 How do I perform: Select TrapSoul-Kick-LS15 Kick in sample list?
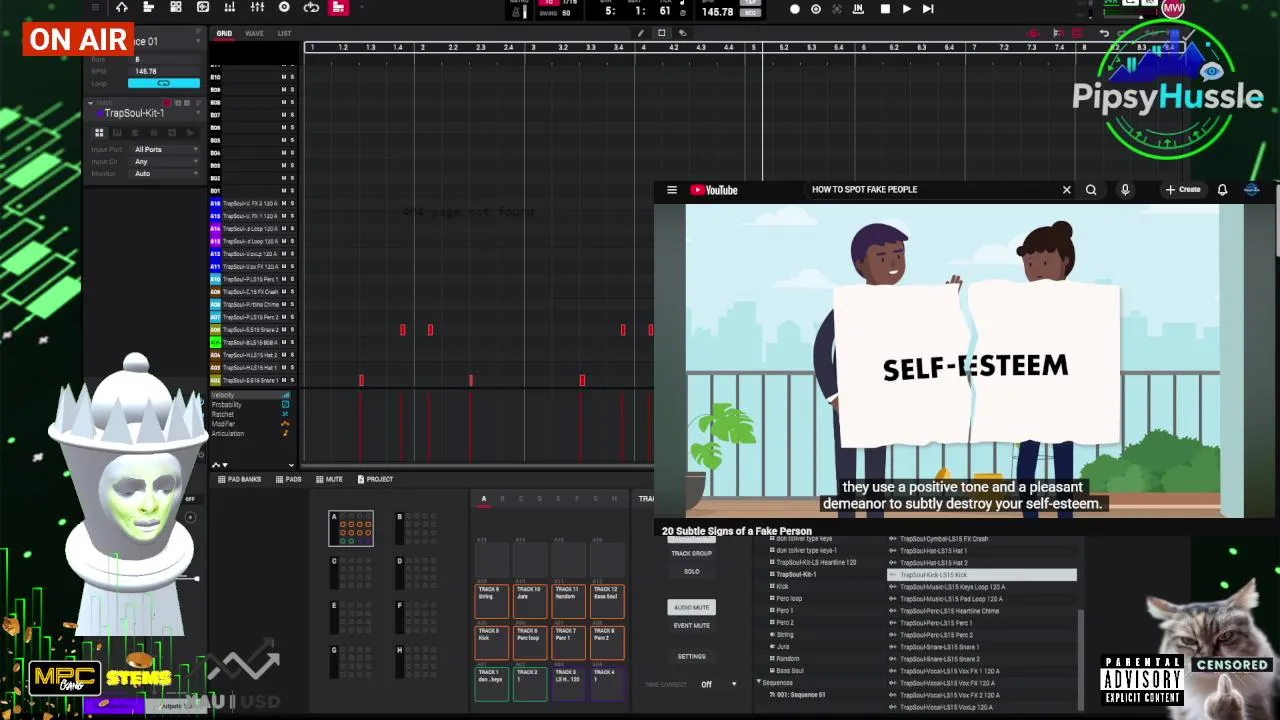click(x=982, y=575)
